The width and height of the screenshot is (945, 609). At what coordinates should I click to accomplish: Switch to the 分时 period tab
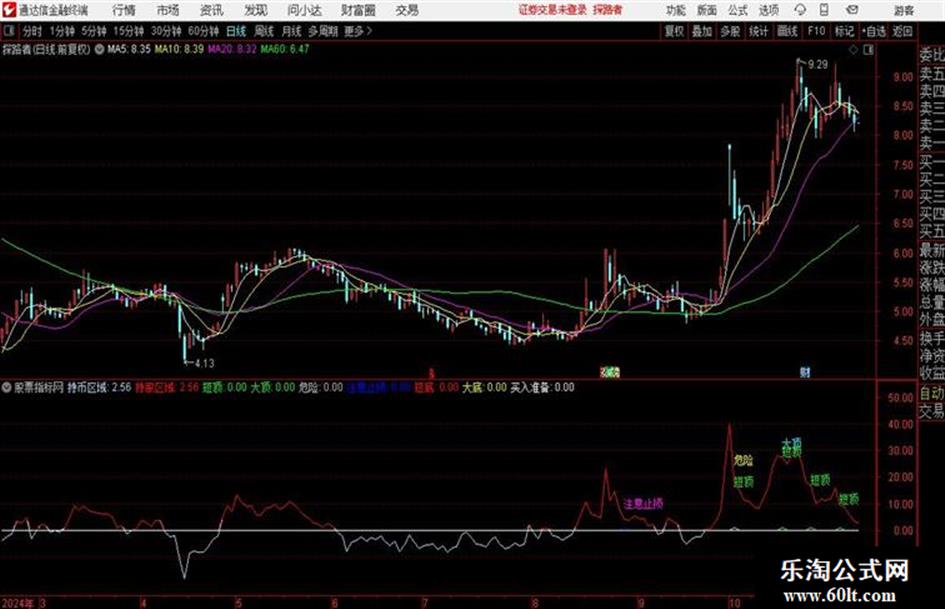pyautogui.click(x=33, y=31)
